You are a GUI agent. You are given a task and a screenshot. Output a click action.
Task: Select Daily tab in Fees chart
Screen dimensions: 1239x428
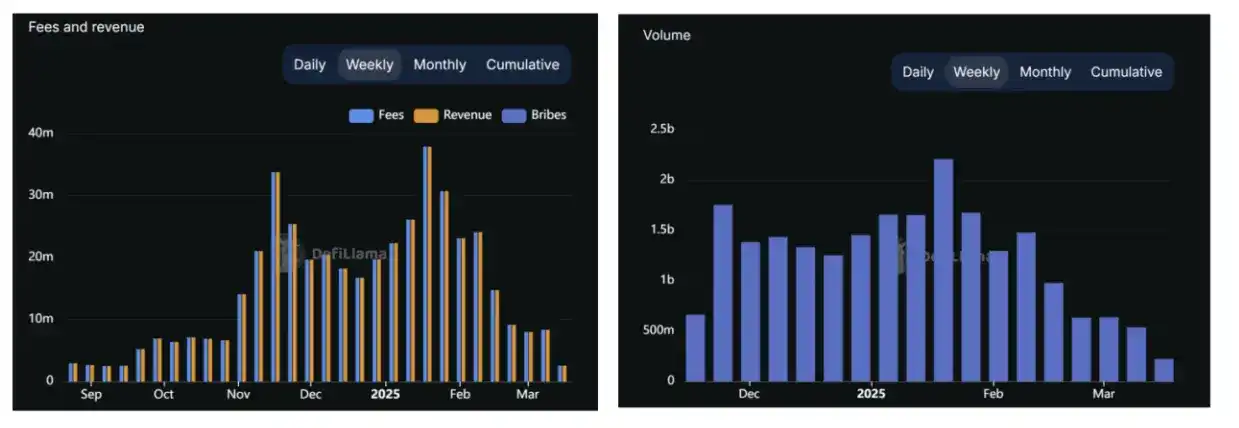pyautogui.click(x=309, y=65)
